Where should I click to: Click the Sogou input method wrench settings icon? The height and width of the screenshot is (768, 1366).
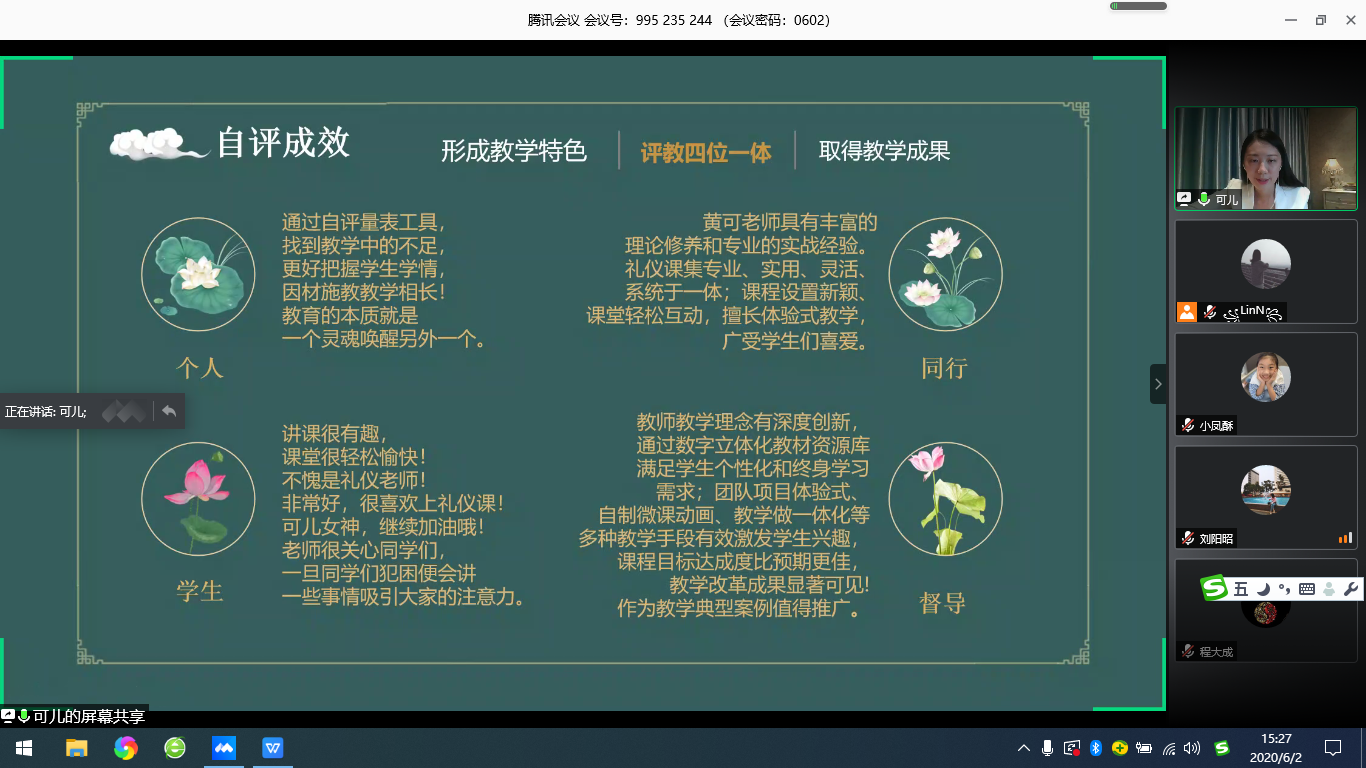[1350, 589]
